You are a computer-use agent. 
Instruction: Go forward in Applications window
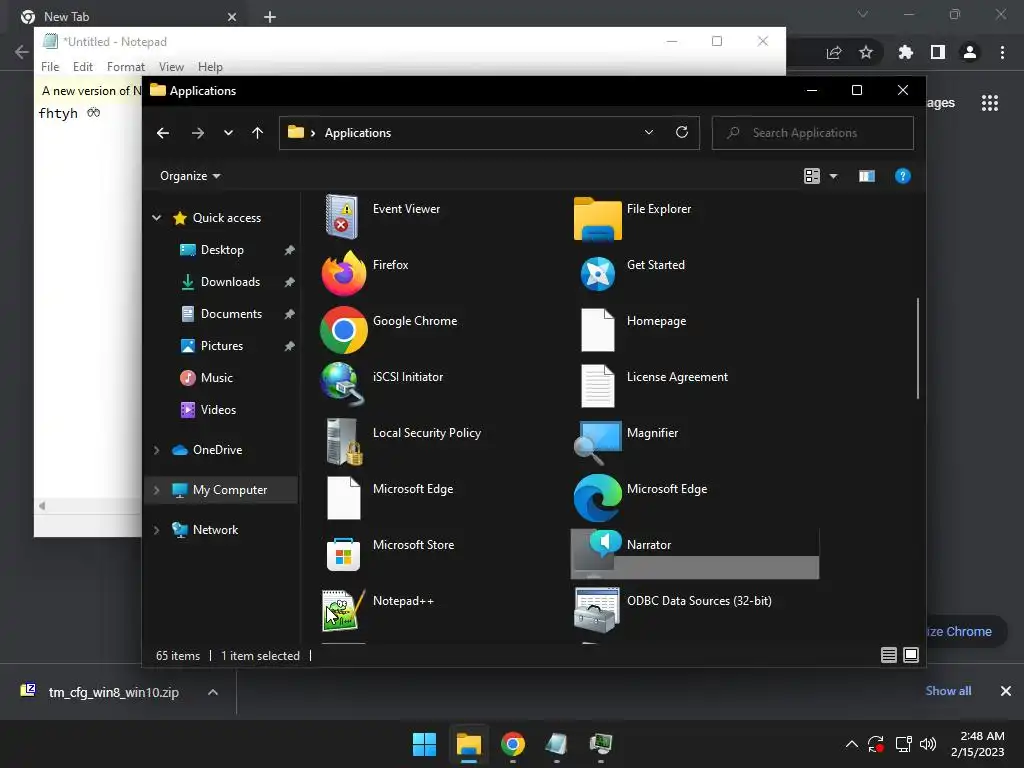coord(198,133)
